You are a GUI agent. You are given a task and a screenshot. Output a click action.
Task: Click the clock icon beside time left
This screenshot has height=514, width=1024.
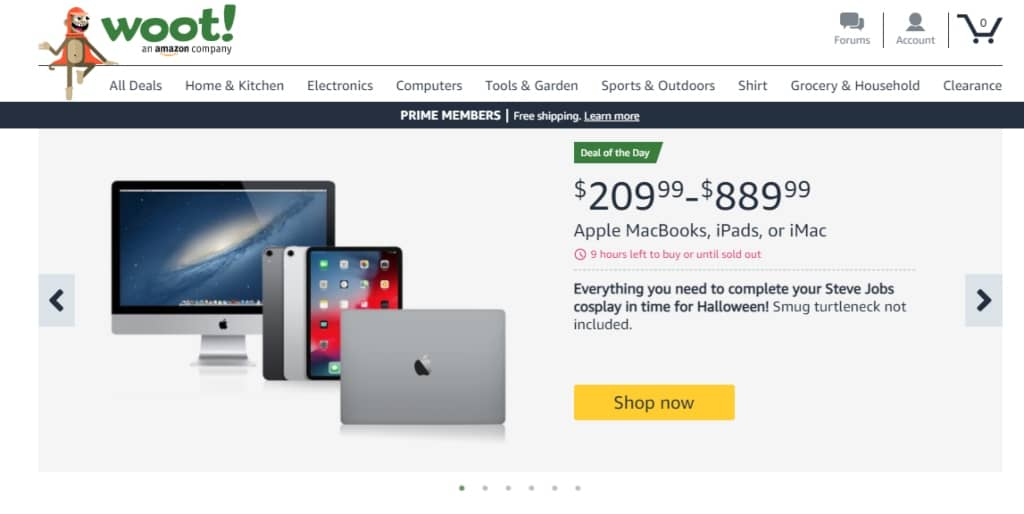coord(580,255)
